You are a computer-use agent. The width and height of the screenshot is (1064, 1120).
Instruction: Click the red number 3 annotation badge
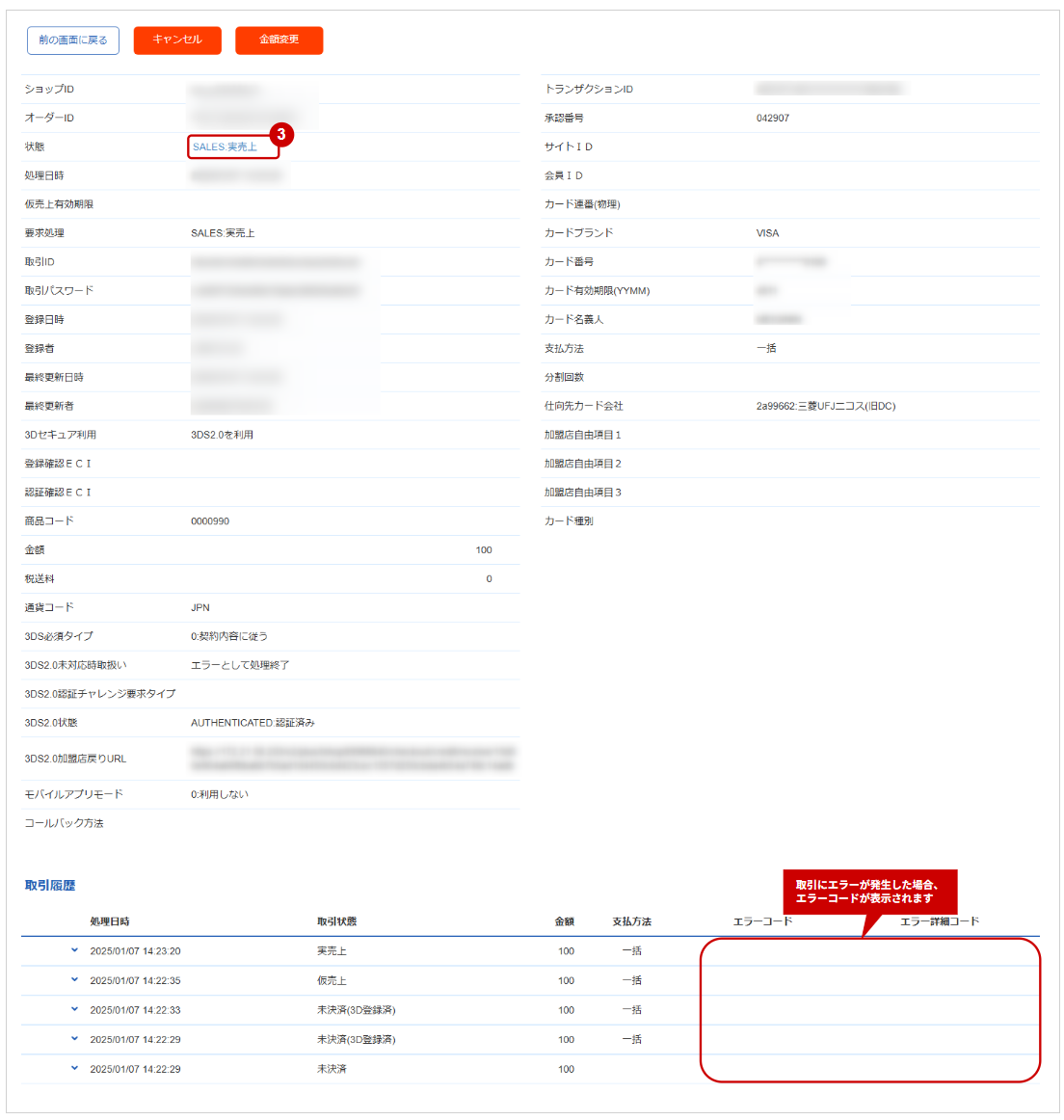pos(281,134)
